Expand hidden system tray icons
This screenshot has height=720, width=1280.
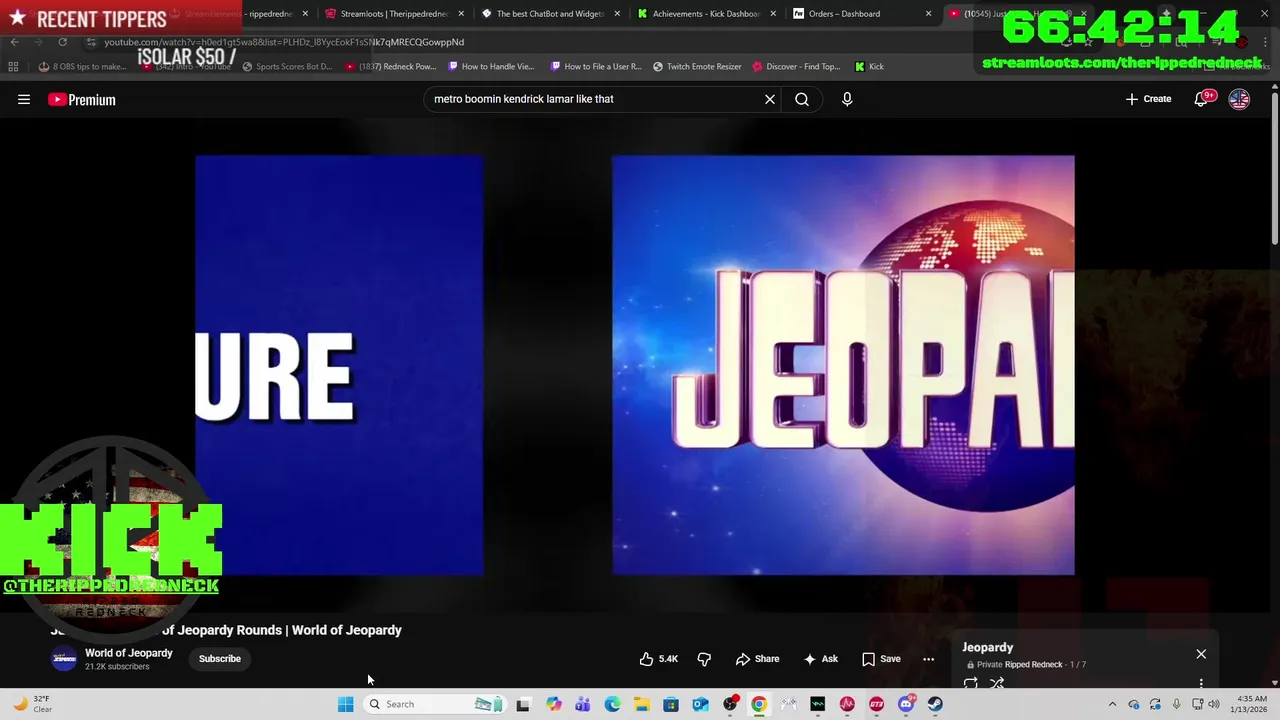(x=1112, y=704)
